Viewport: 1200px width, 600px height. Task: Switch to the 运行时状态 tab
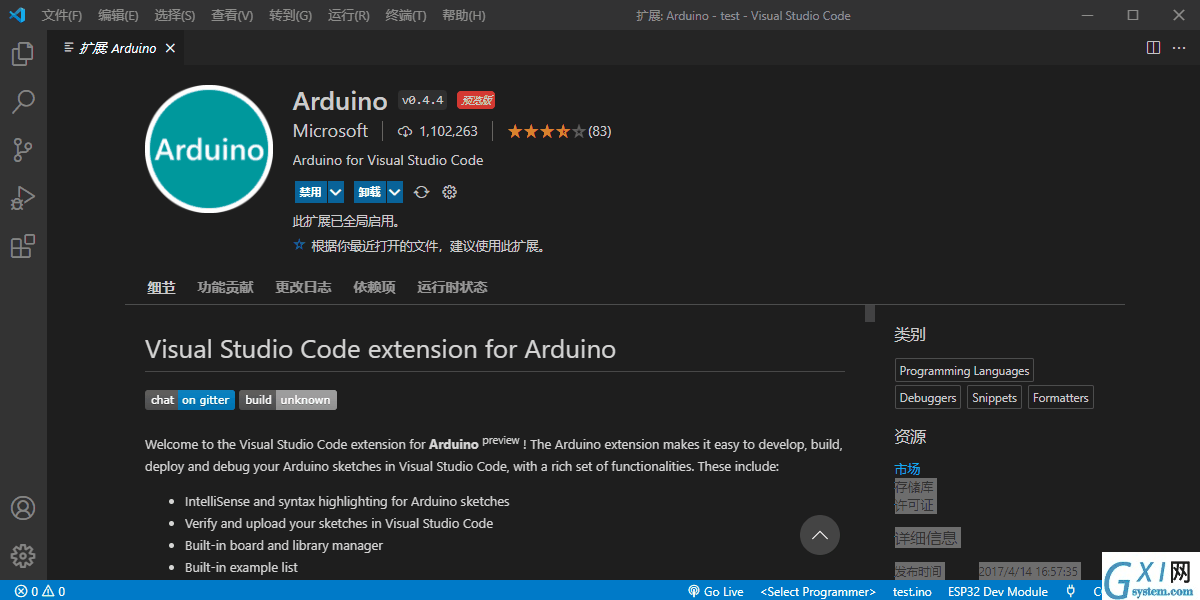click(x=452, y=287)
